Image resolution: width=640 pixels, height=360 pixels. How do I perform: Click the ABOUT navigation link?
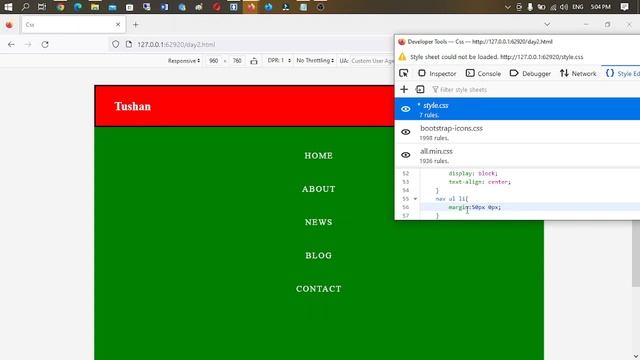point(319,189)
